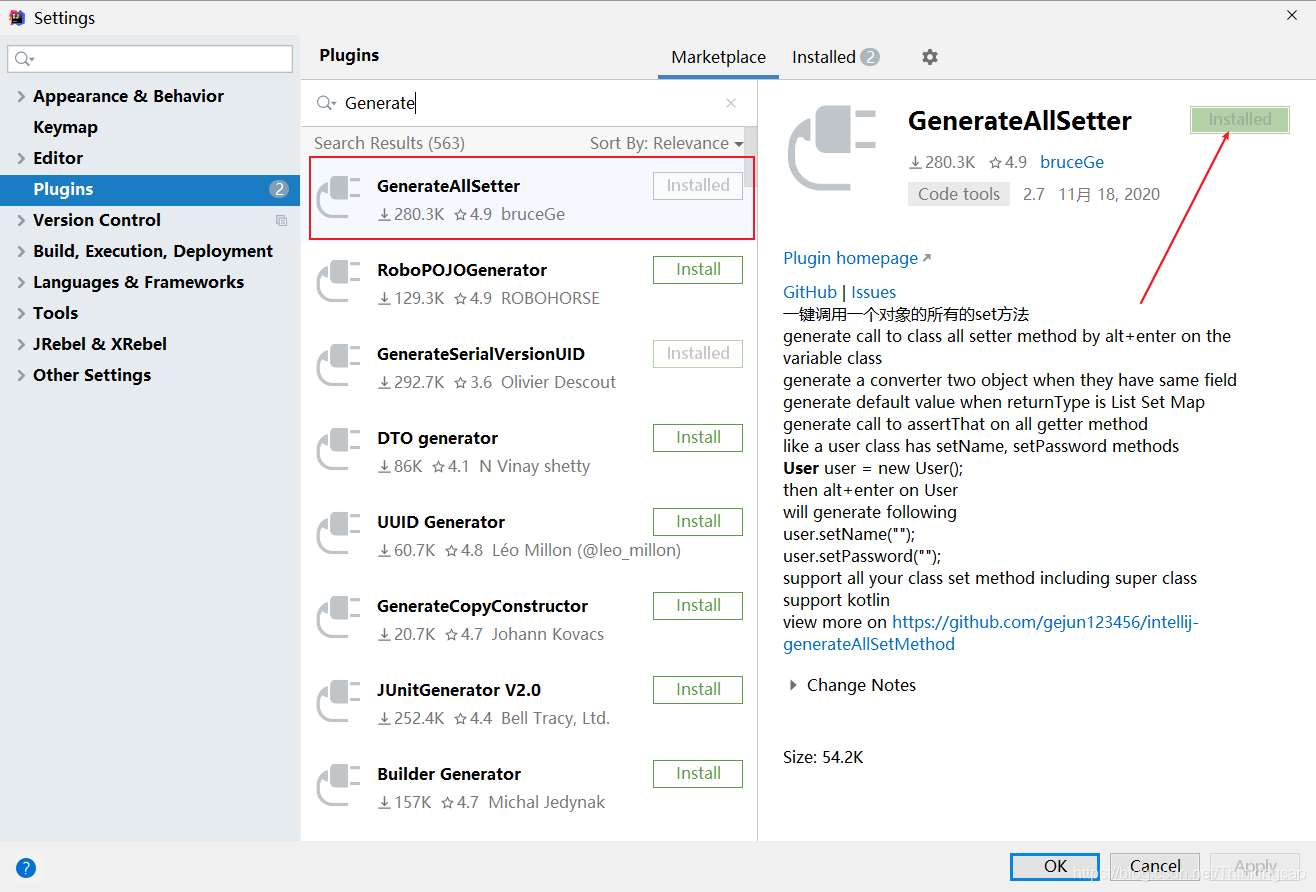Focus the plugin search field containing Generate
This screenshot has height=892, width=1316.
coord(530,103)
